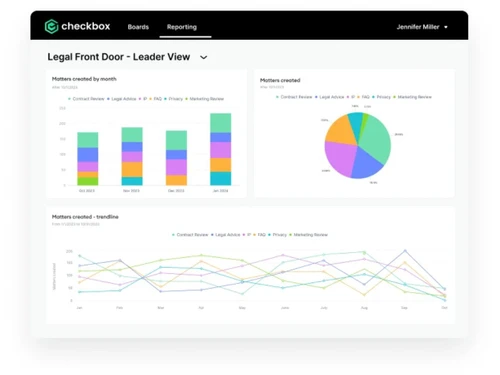Click the 'Jan' label on trendline axis
The width and height of the screenshot is (500, 375).
click(x=79, y=308)
